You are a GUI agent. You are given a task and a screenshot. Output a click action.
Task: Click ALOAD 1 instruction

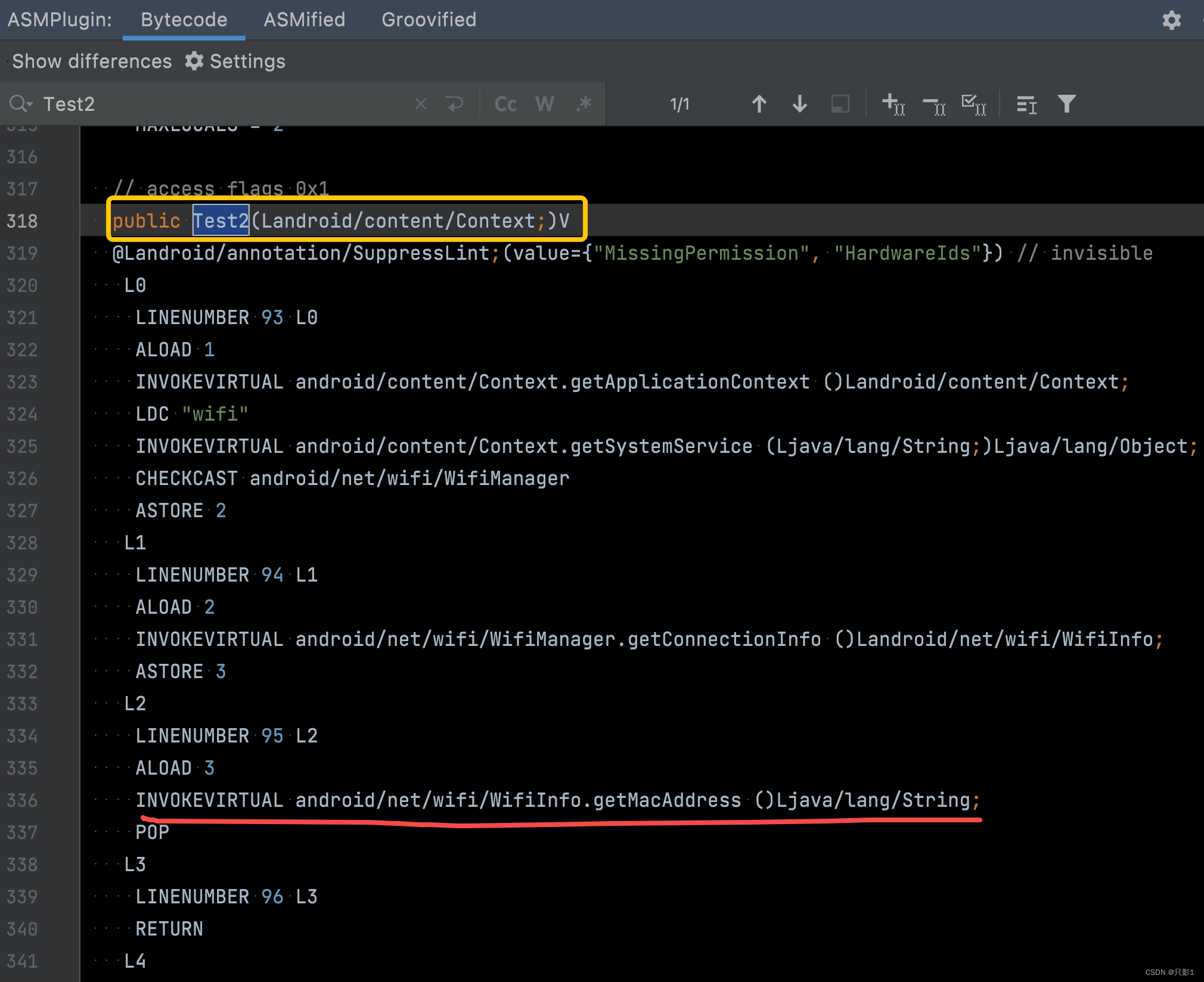tap(175, 349)
